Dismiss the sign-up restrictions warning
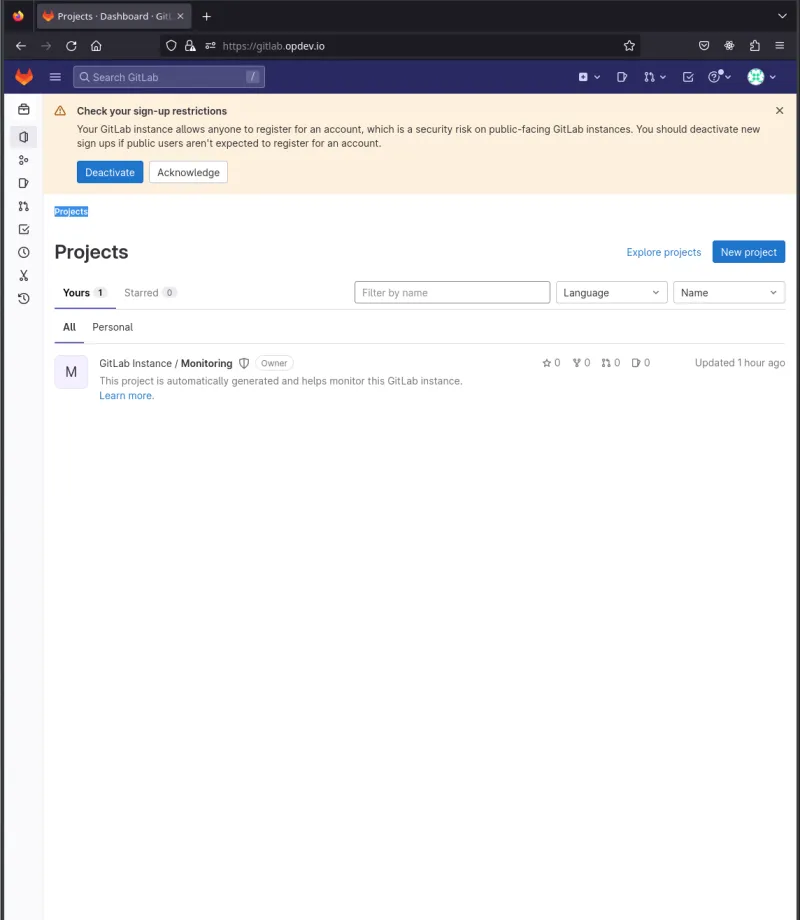Screen dimensions: 800x920 point(778,110)
